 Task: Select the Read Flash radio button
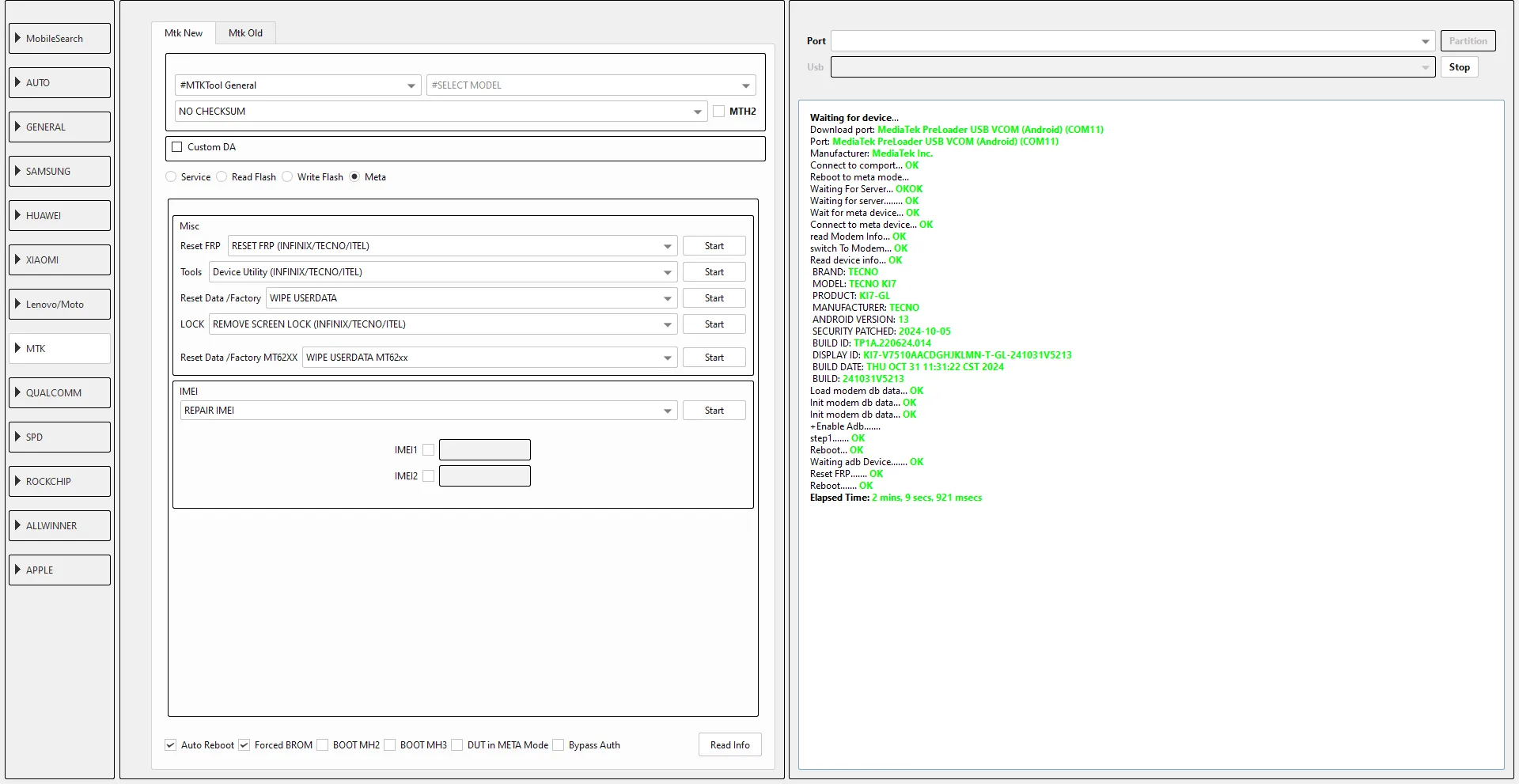[222, 177]
